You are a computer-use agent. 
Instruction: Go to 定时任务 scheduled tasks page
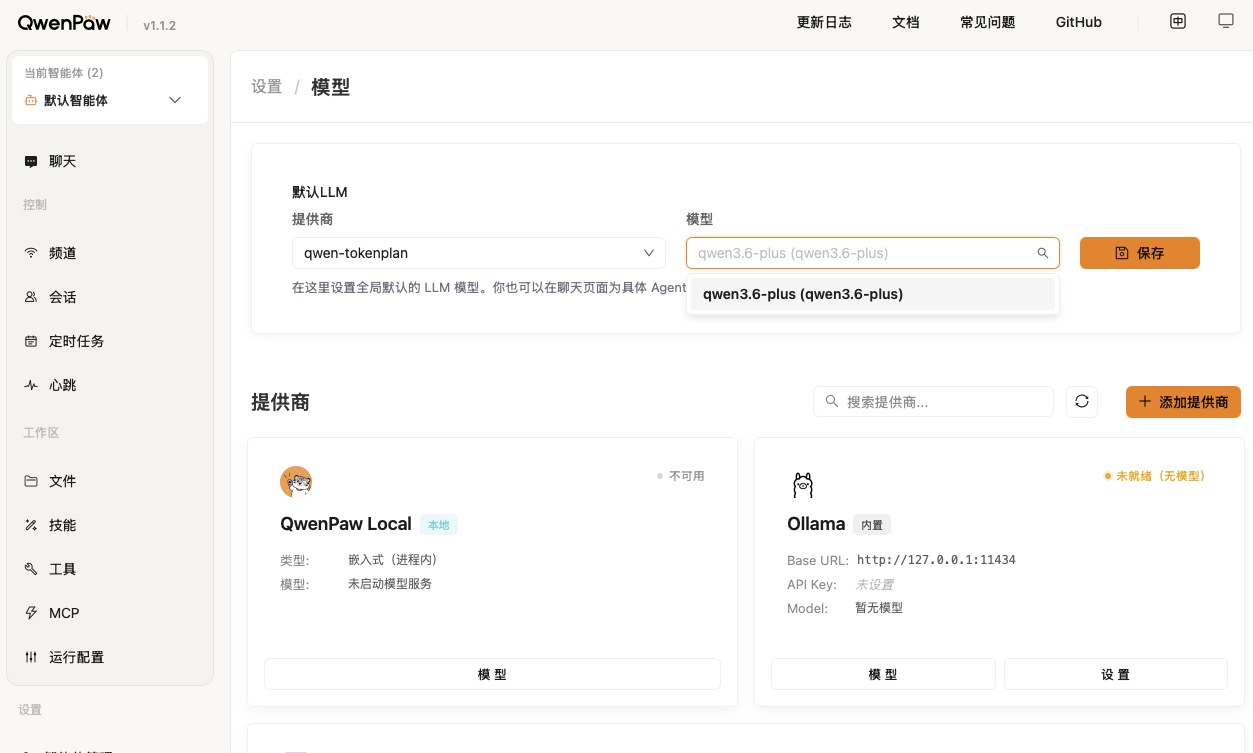(76, 341)
